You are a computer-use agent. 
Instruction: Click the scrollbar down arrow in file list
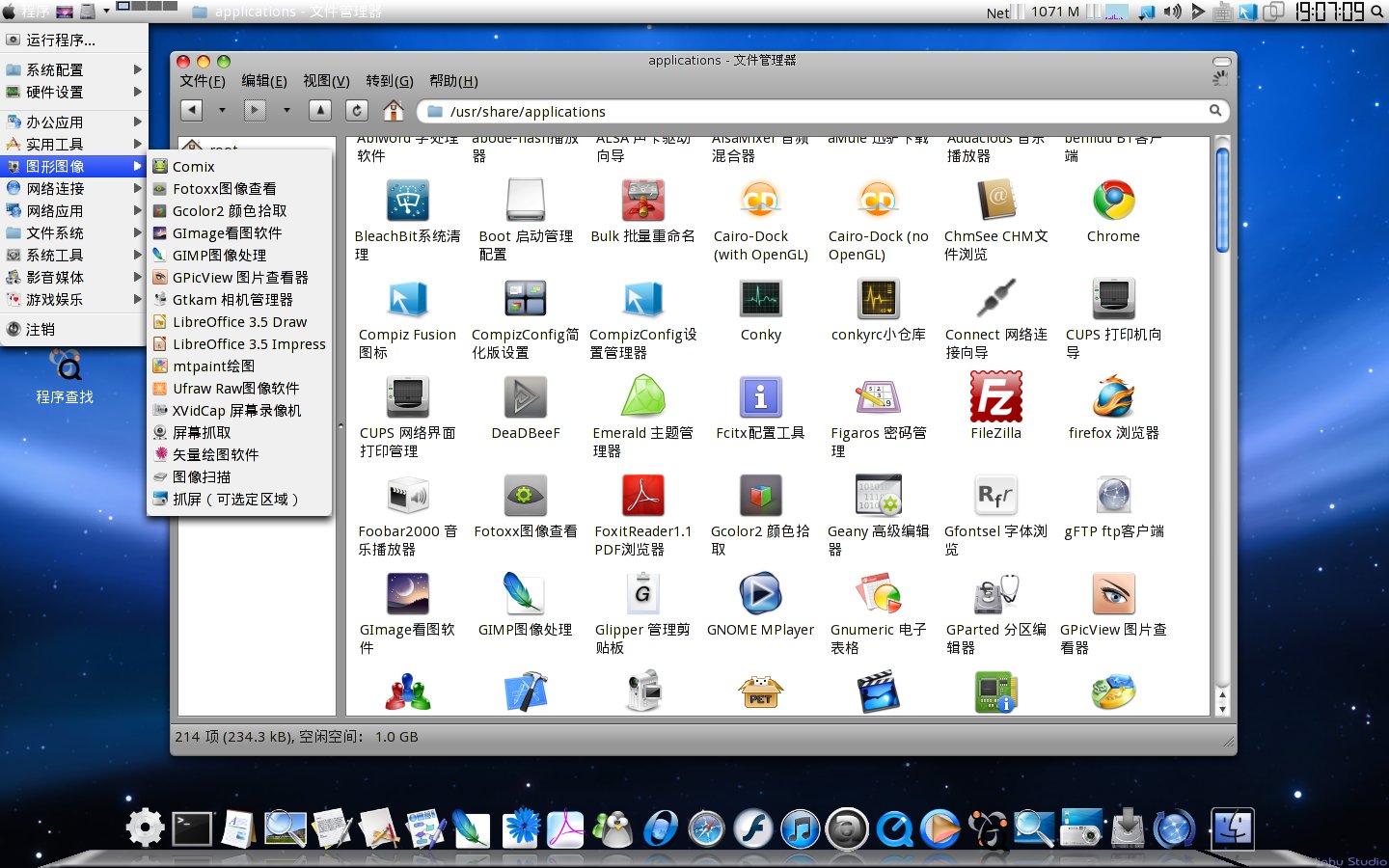[1222, 709]
